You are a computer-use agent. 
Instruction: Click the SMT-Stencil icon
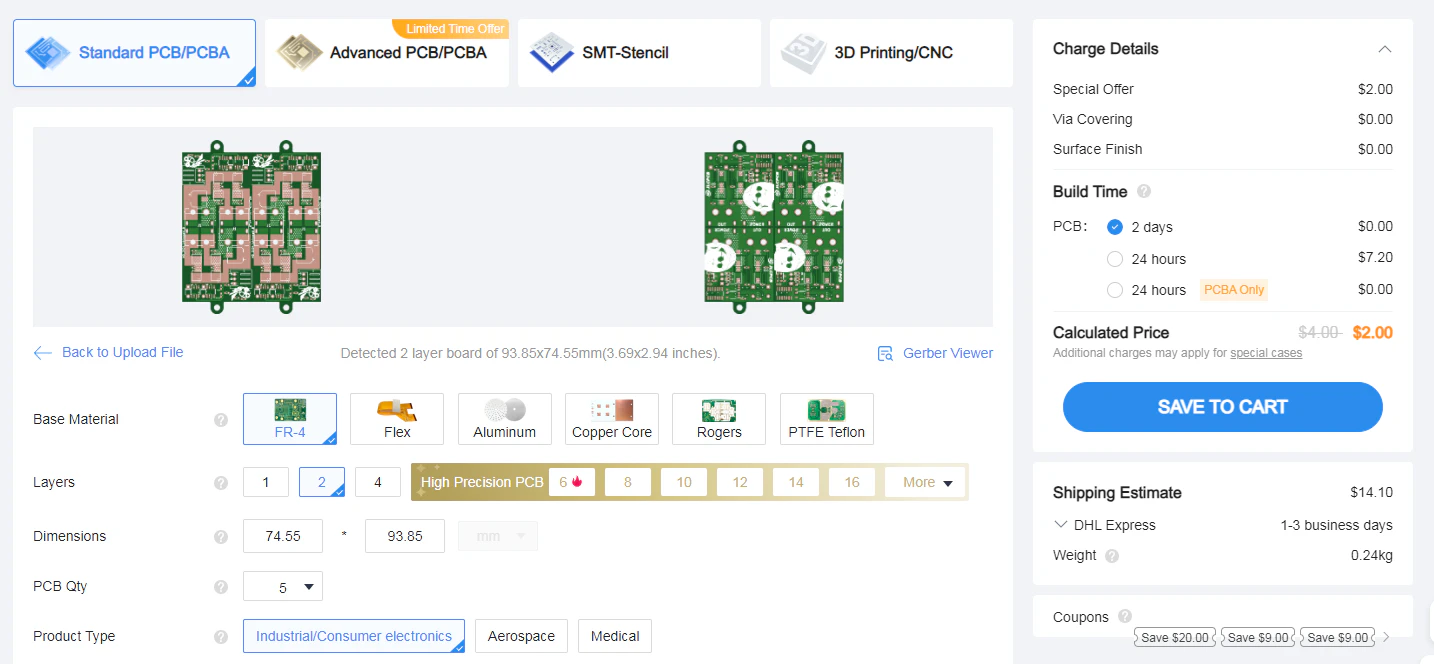pyautogui.click(x=551, y=53)
